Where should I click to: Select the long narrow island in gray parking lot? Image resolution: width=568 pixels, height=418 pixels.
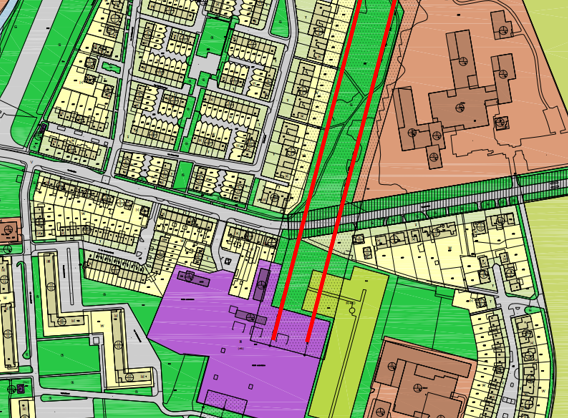tap(69, 276)
